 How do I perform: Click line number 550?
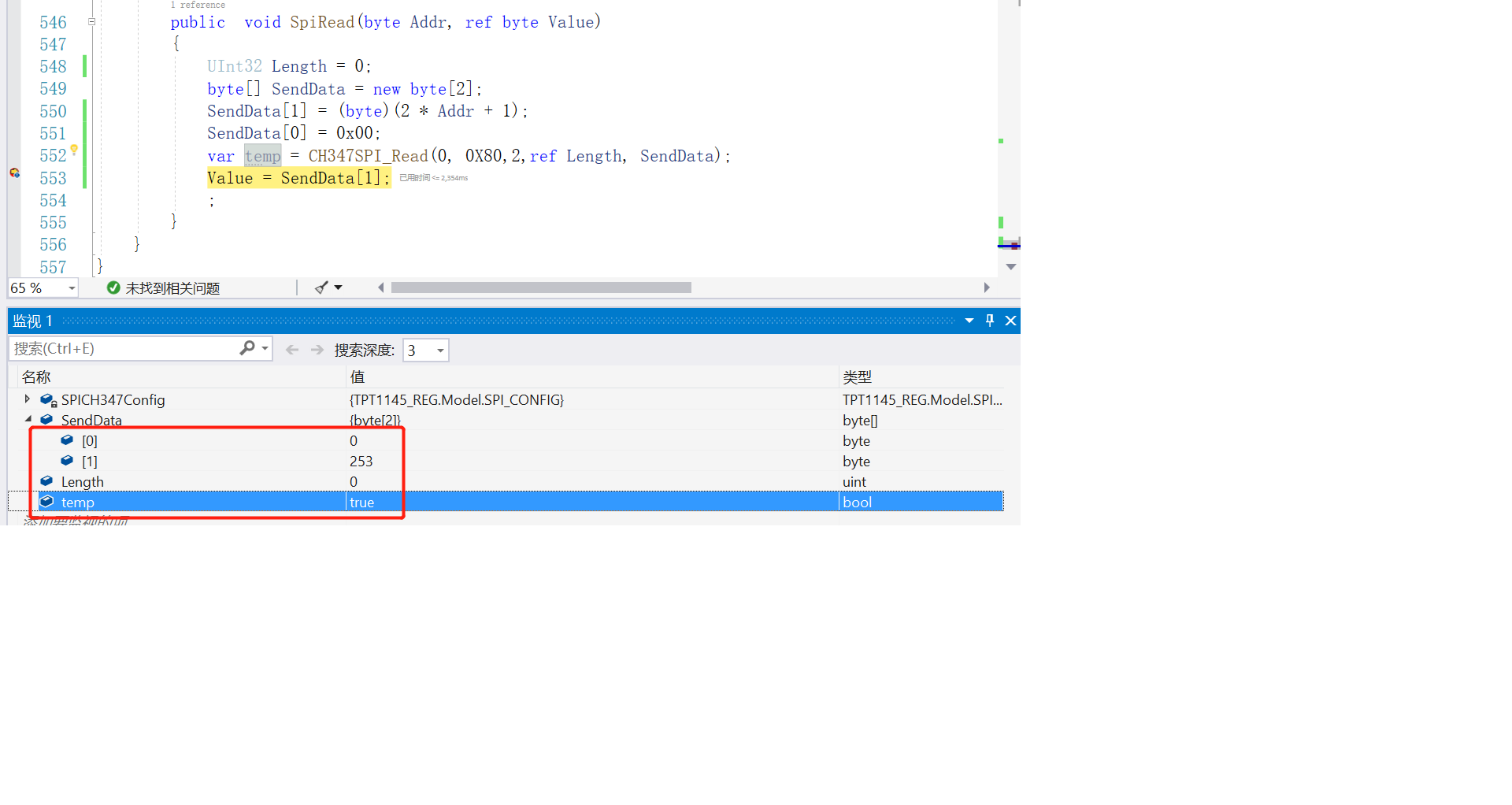click(x=53, y=111)
